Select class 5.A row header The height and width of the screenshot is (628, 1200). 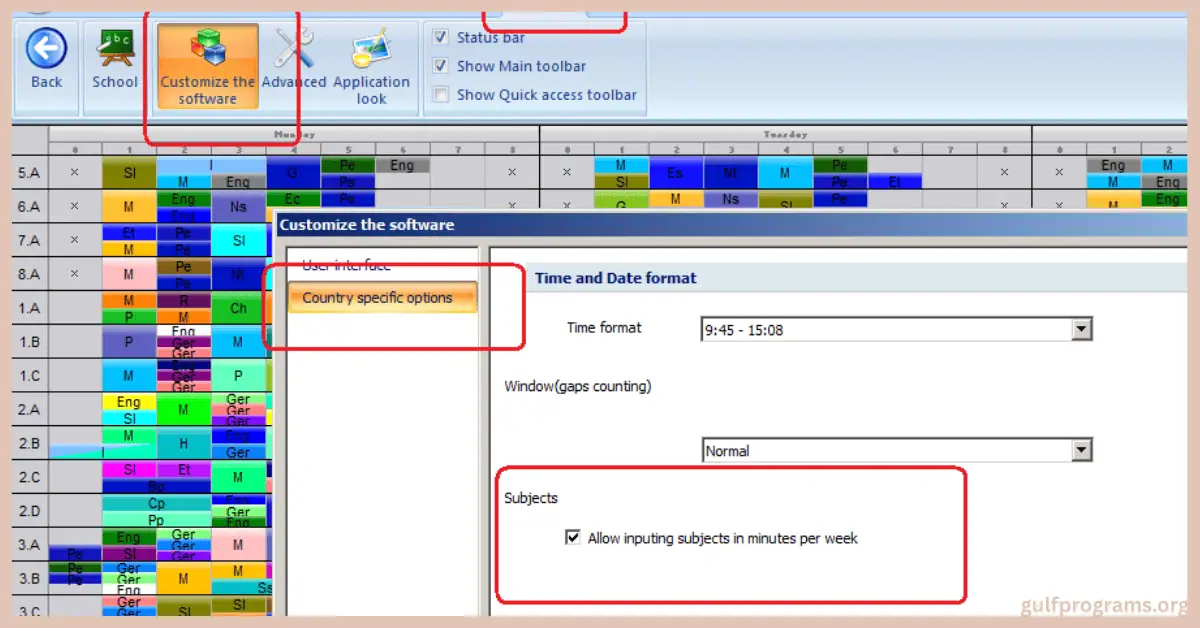29,172
